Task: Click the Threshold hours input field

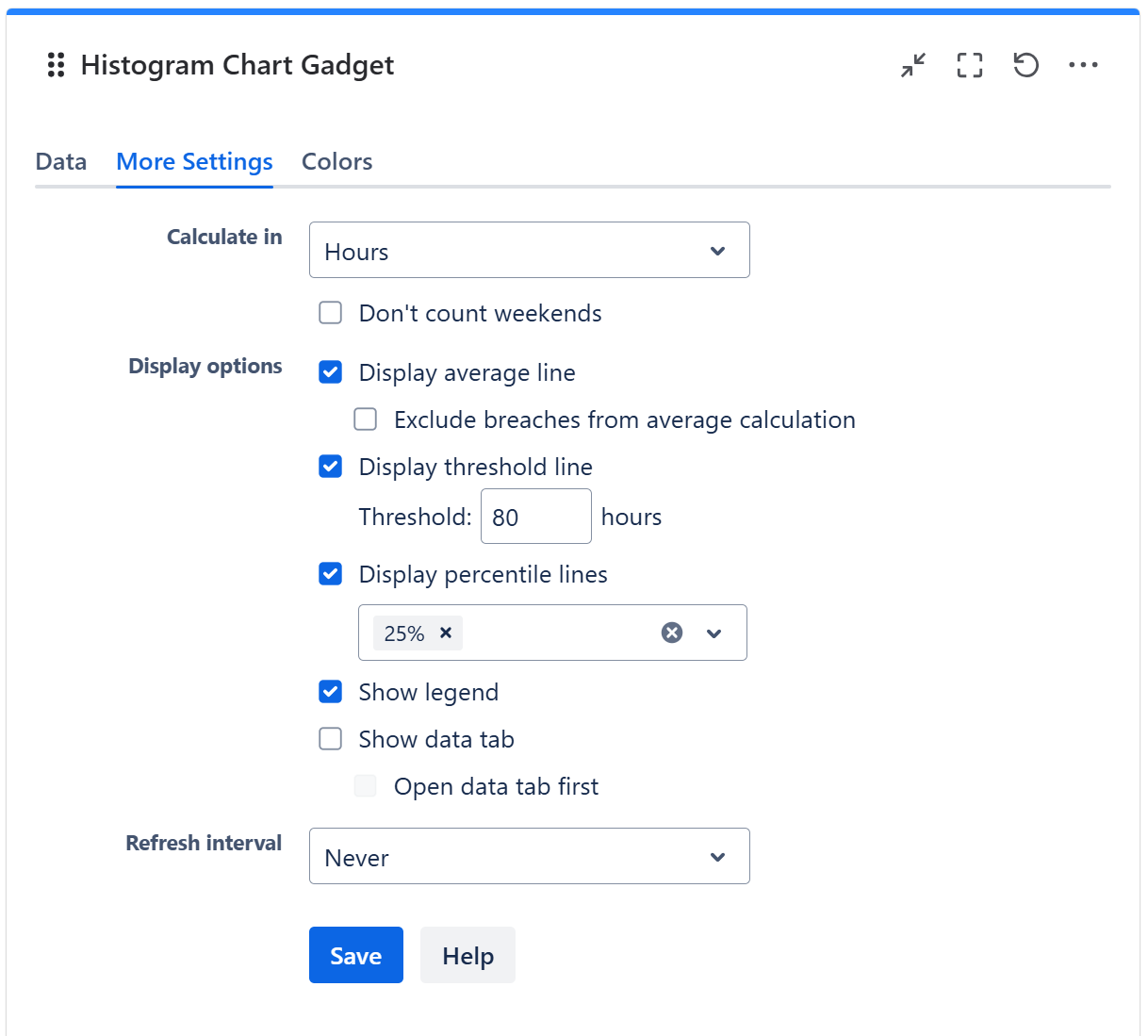Action: [535, 517]
